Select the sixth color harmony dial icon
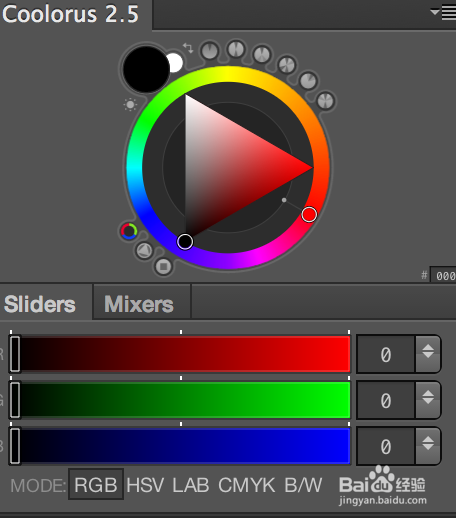456x518 pixels. 326,101
